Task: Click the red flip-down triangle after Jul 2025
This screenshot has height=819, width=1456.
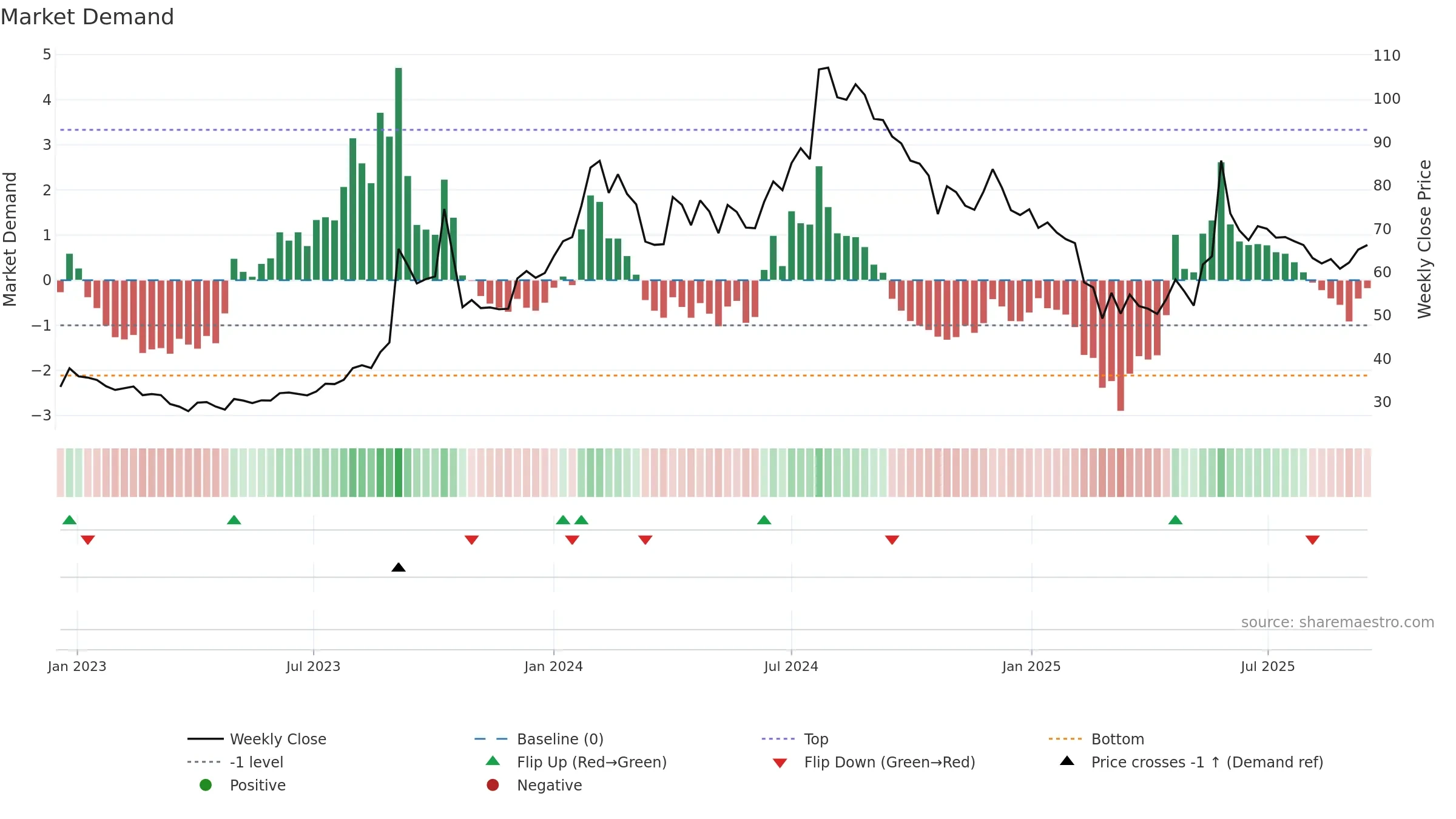Action: point(1313,540)
